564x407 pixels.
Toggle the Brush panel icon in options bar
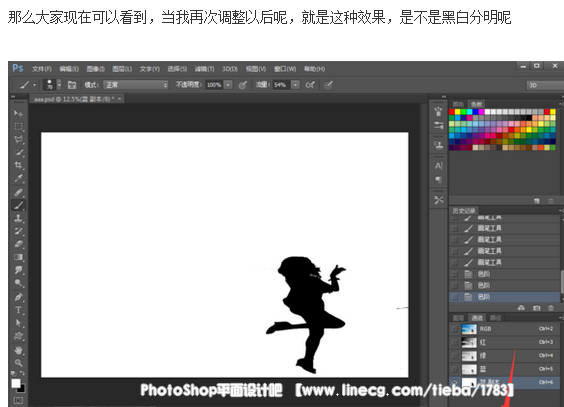click(72, 85)
